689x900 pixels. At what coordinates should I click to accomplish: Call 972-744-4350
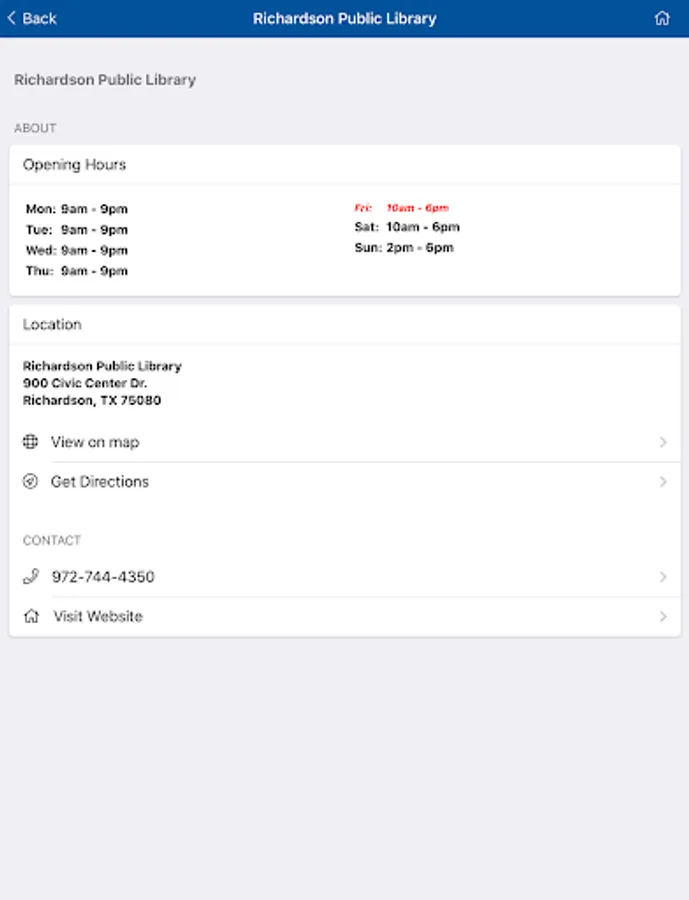(x=103, y=577)
